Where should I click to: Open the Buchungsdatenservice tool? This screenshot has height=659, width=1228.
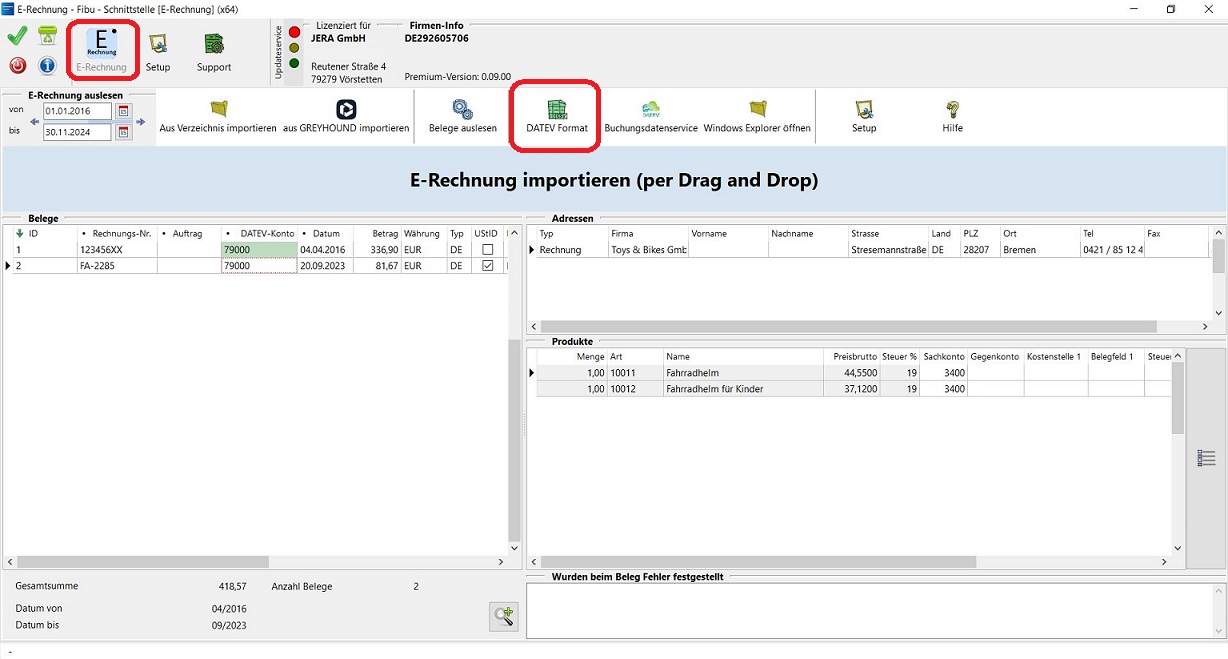point(650,116)
